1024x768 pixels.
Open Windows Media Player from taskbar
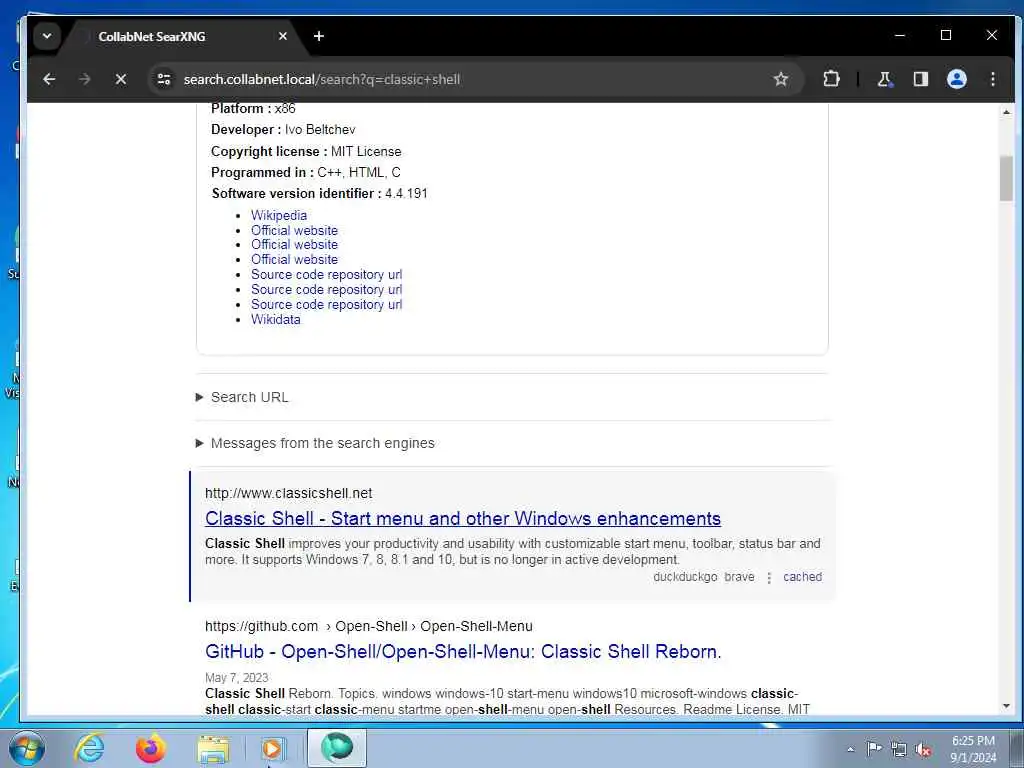point(273,748)
